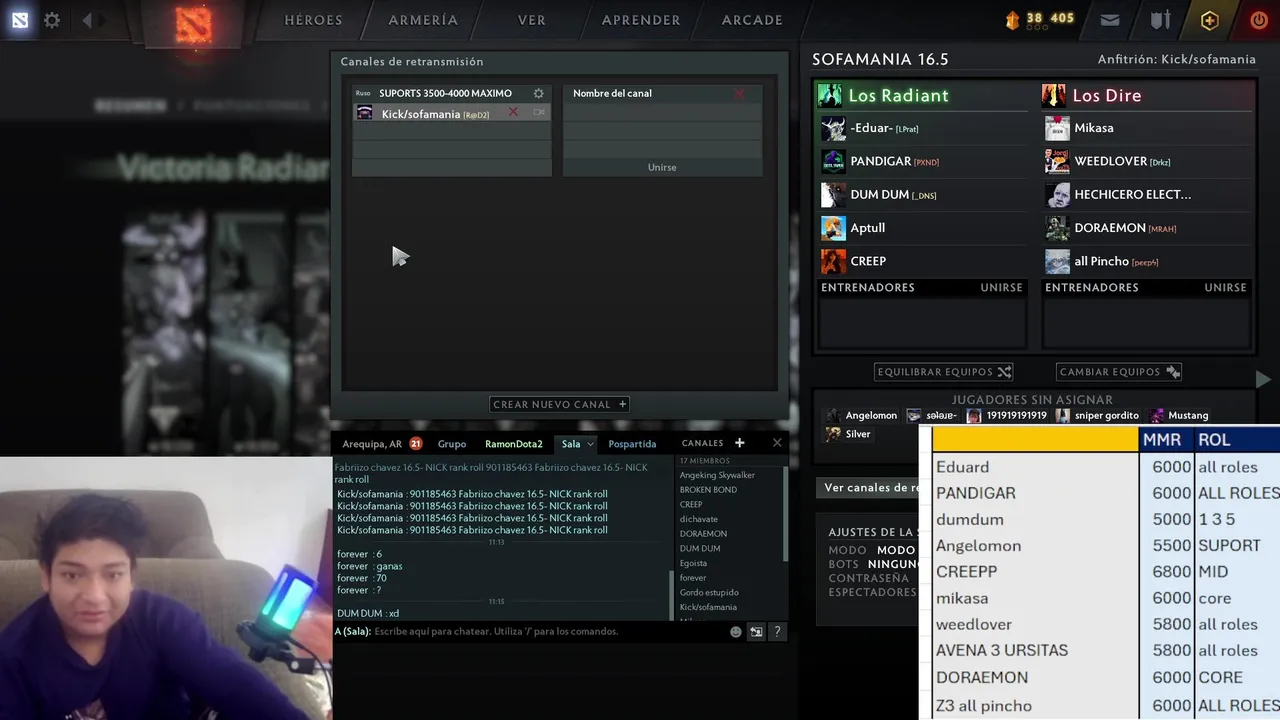Open HÉROES menu

pos(313,20)
